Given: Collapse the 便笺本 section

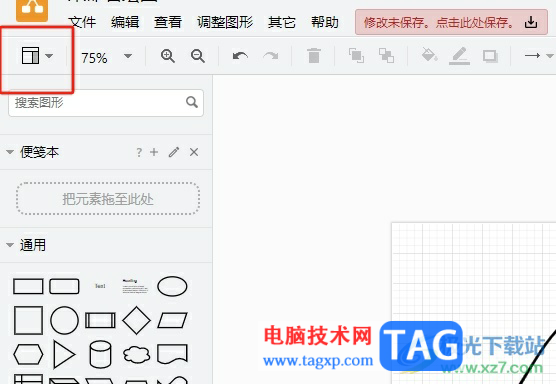Looking at the screenshot, I should point(10,152).
